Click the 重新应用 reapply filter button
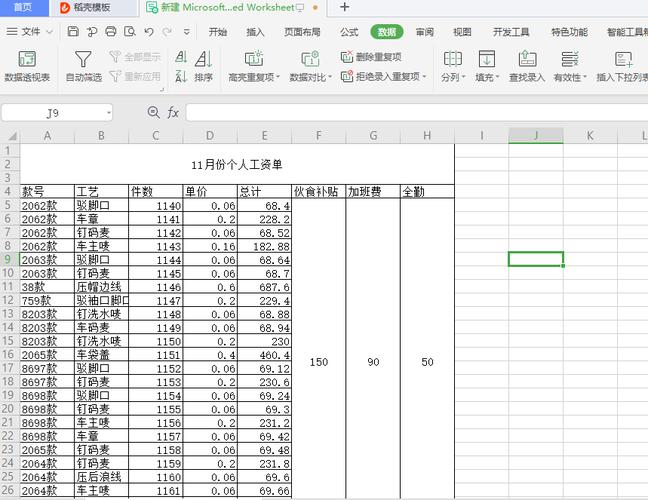 pos(135,76)
